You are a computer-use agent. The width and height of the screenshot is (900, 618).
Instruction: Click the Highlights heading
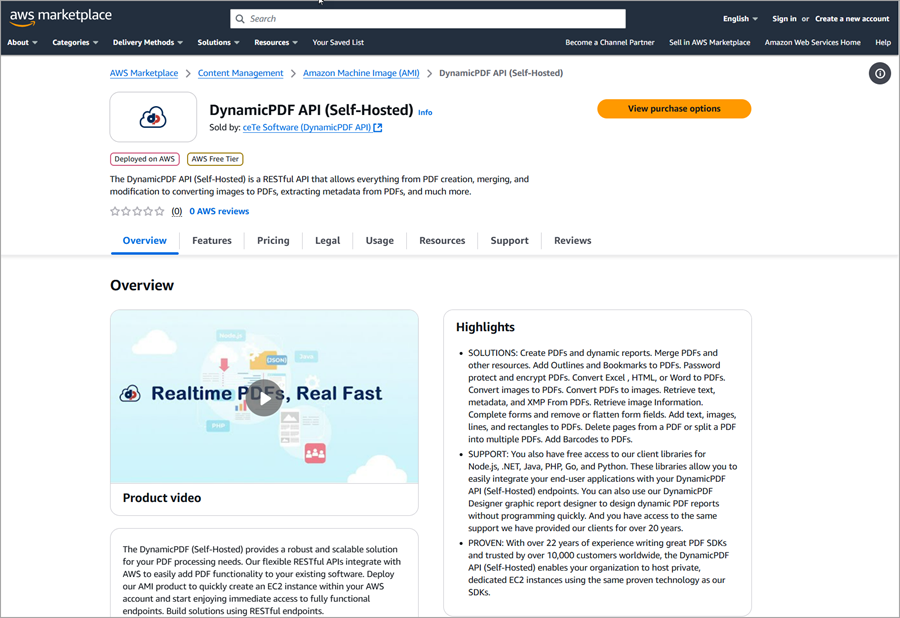tap(485, 327)
